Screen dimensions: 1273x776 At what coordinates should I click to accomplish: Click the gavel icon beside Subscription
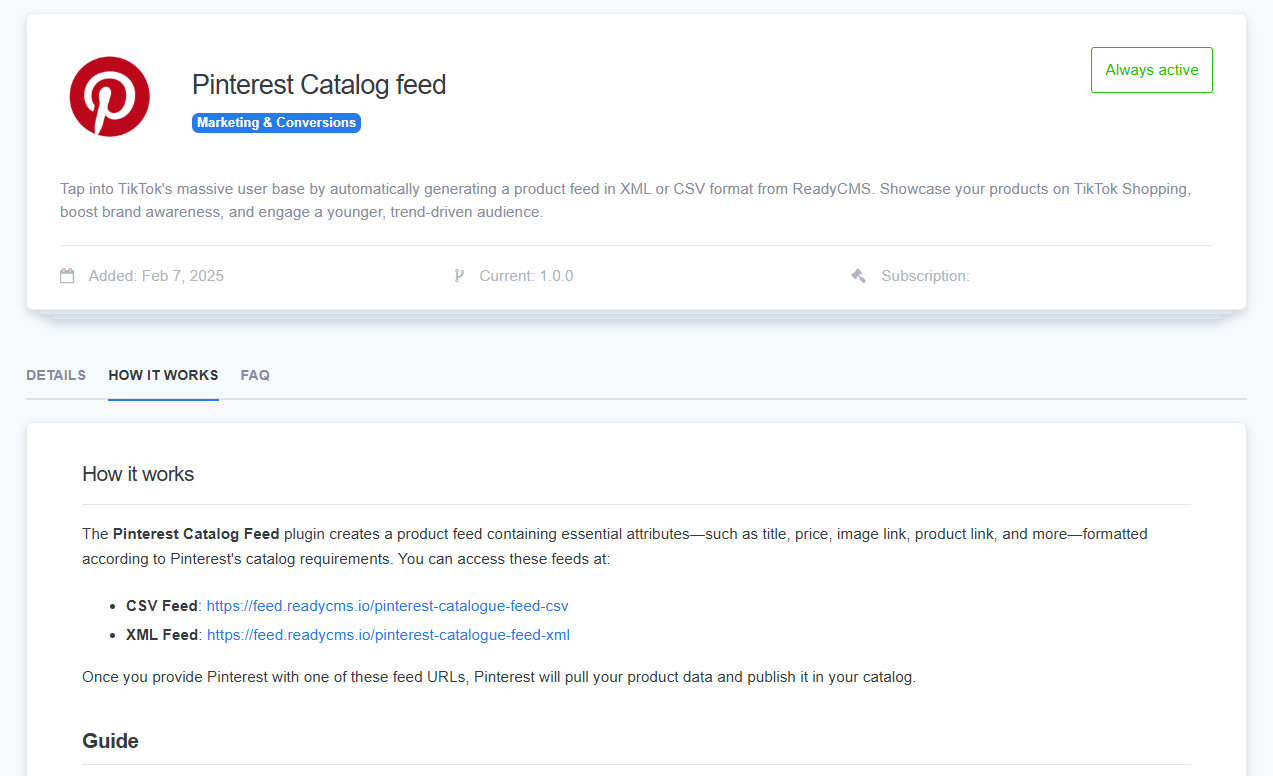[x=858, y=276]
